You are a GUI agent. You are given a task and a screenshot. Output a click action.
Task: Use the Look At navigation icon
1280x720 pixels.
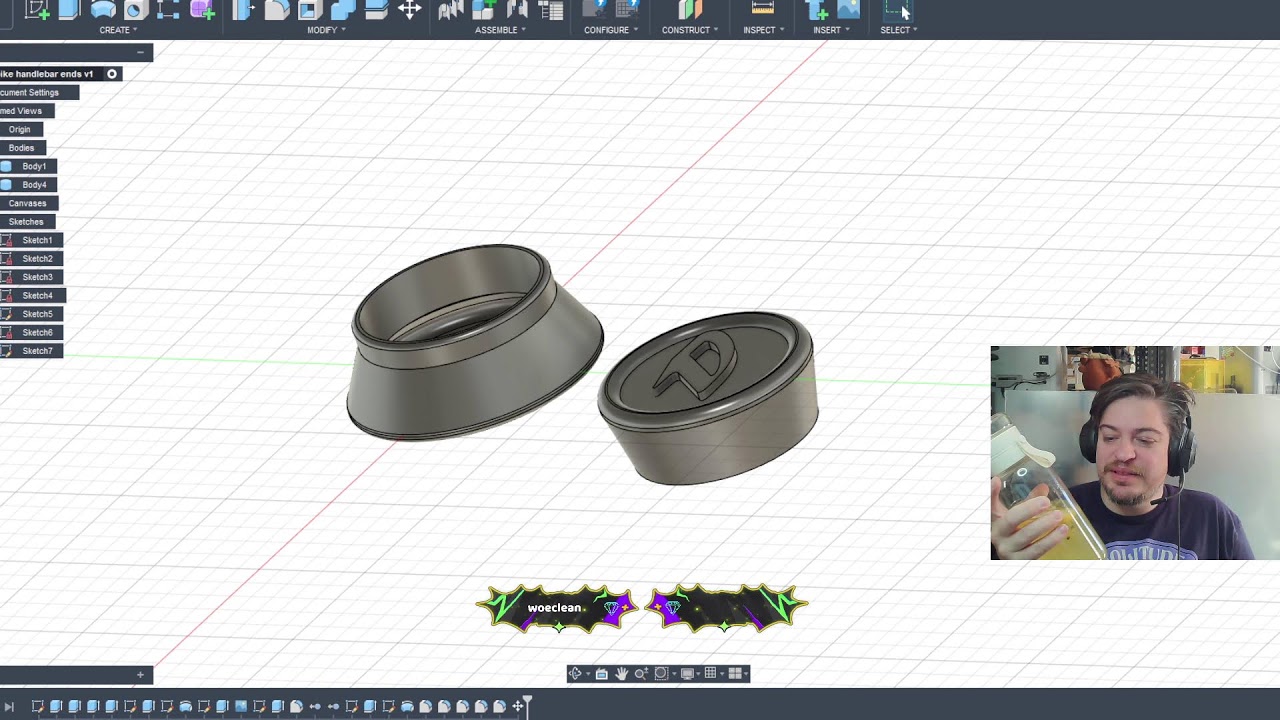point(601,674)
